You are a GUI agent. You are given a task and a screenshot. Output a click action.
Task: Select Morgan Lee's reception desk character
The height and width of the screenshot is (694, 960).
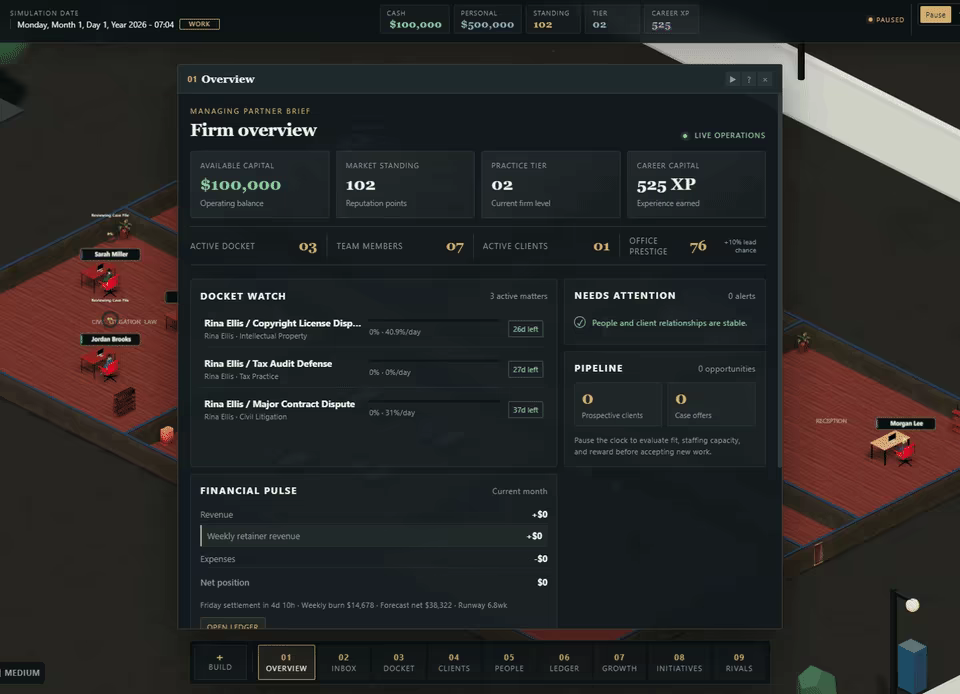tap(904, 452)
